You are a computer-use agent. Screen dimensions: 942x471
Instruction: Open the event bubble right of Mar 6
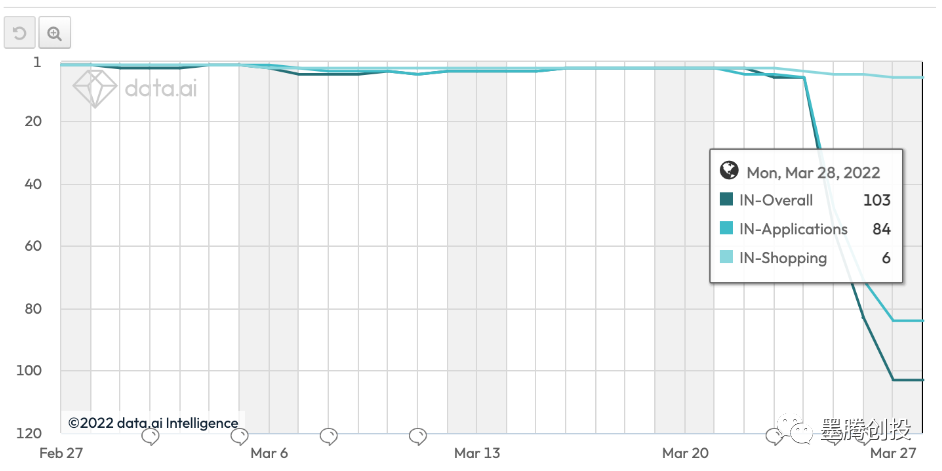point(329,436)
